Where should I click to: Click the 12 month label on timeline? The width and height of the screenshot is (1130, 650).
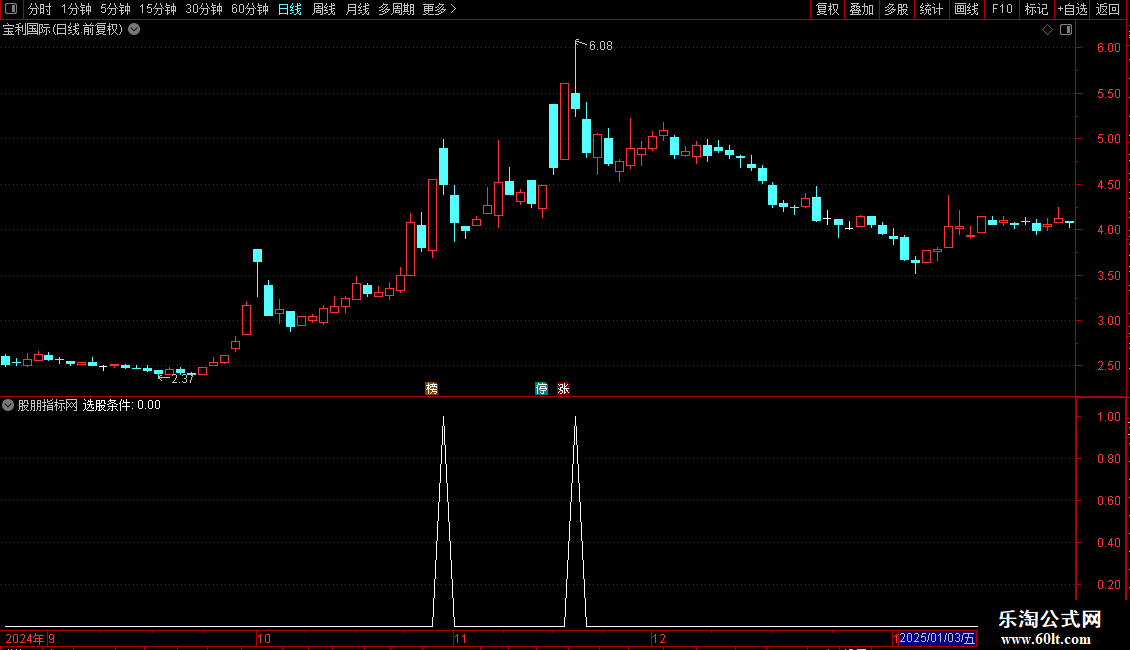coord(659,638)
